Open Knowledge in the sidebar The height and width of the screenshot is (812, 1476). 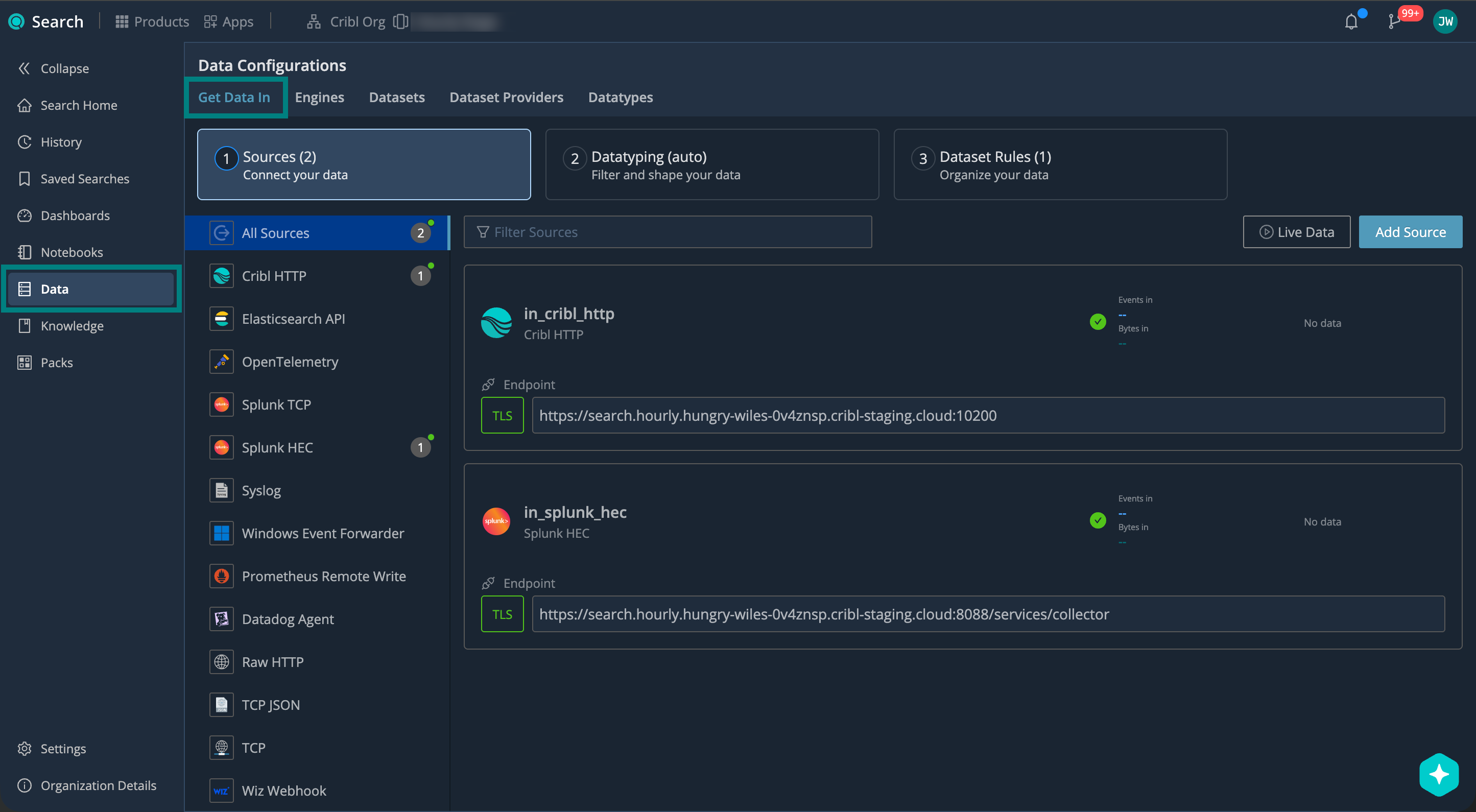(61, 325)
